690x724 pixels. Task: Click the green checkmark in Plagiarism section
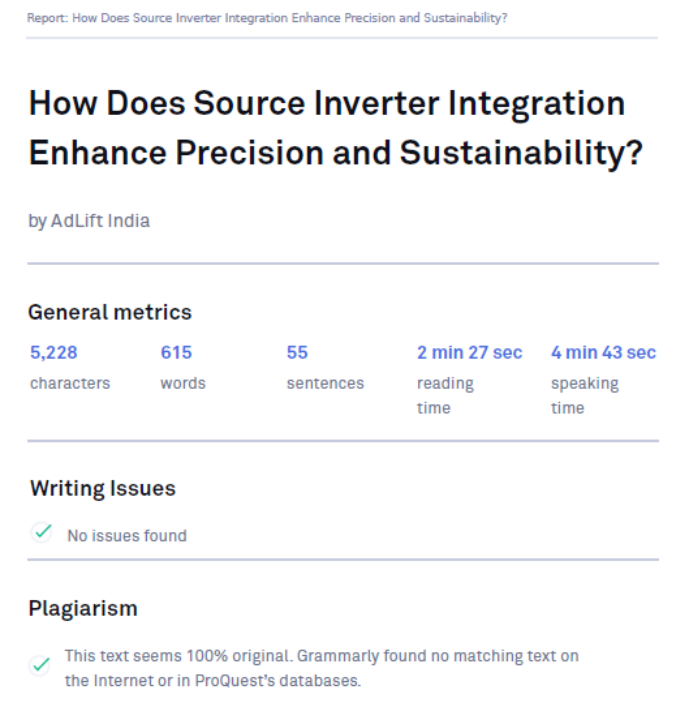40,665
